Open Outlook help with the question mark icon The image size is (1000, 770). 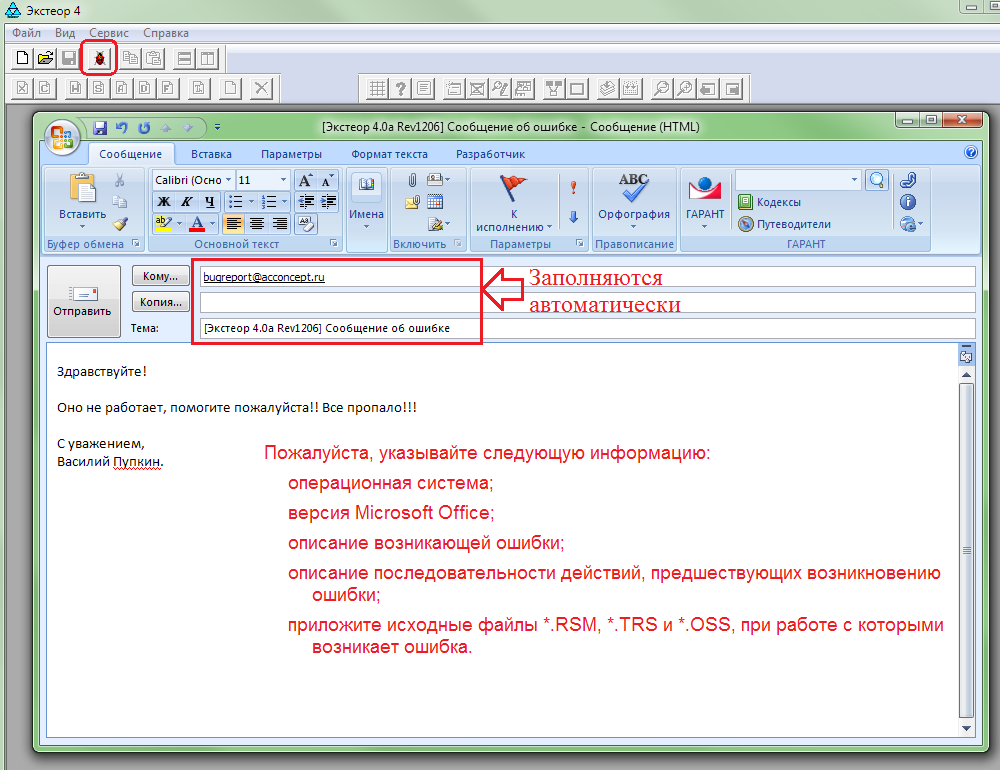[971, 152]
